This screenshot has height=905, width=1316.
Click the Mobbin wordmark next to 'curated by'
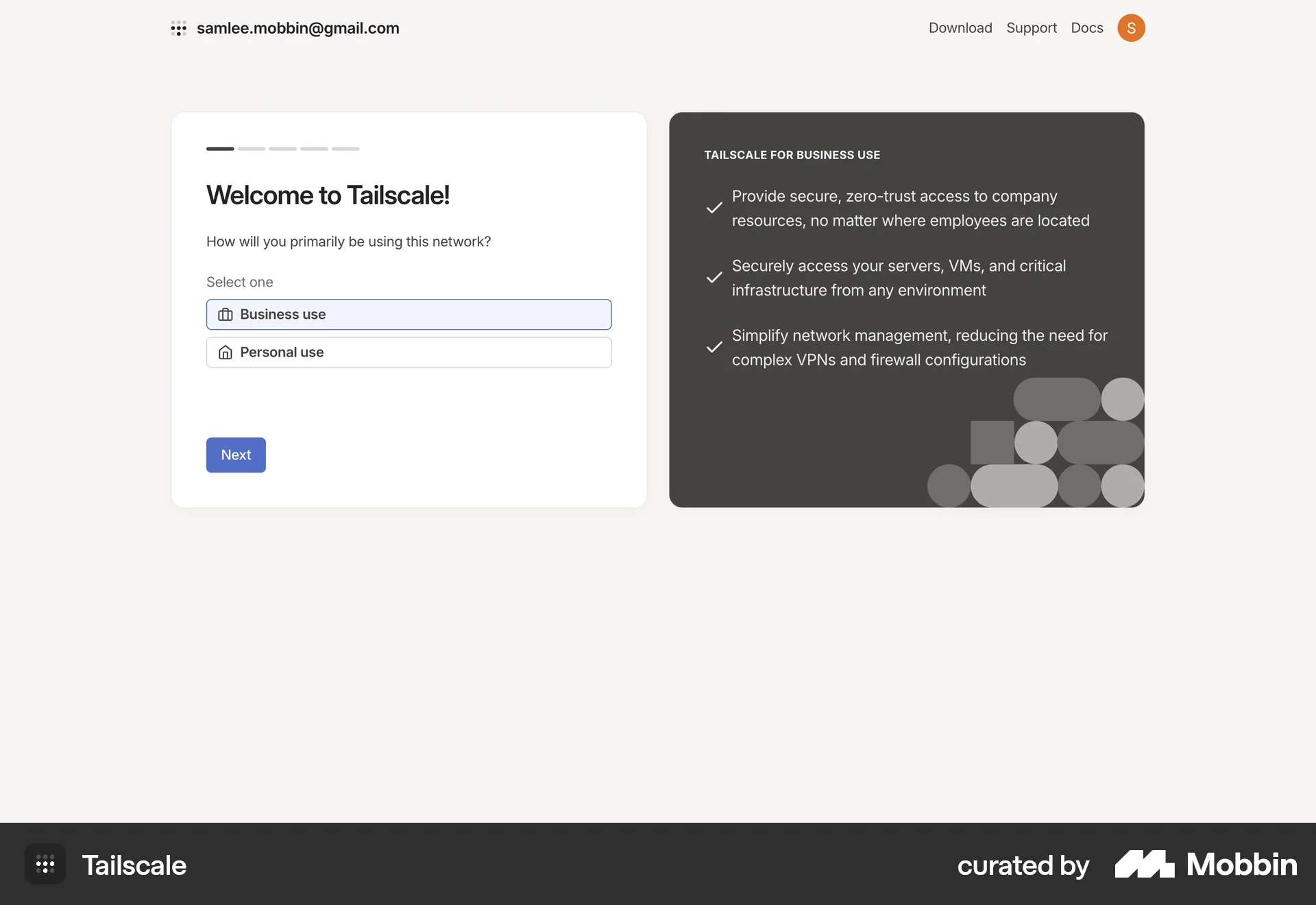1239,865
